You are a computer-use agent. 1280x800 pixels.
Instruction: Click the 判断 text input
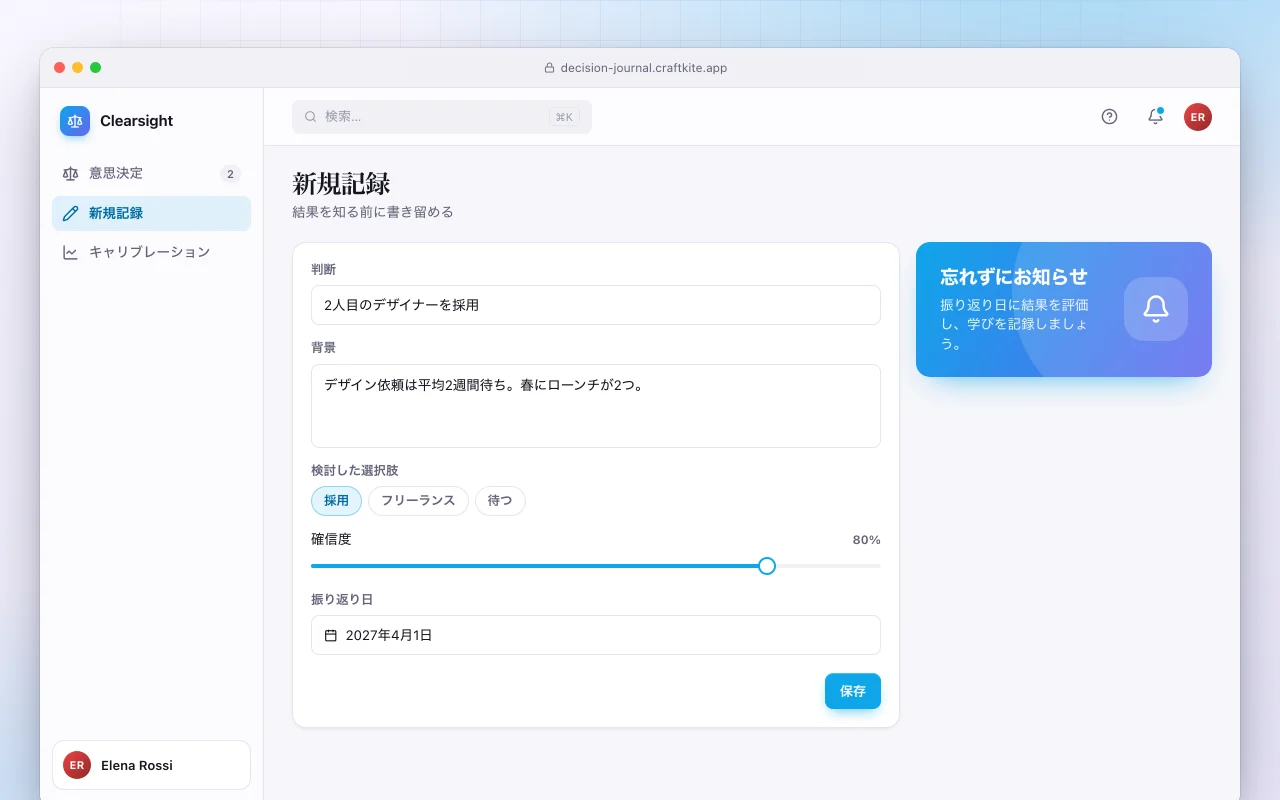point(596,305)
